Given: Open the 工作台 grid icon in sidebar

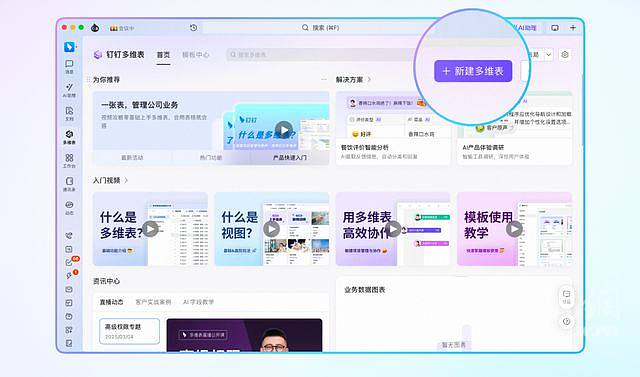Looking at the screenshot, I should (69, 160).
